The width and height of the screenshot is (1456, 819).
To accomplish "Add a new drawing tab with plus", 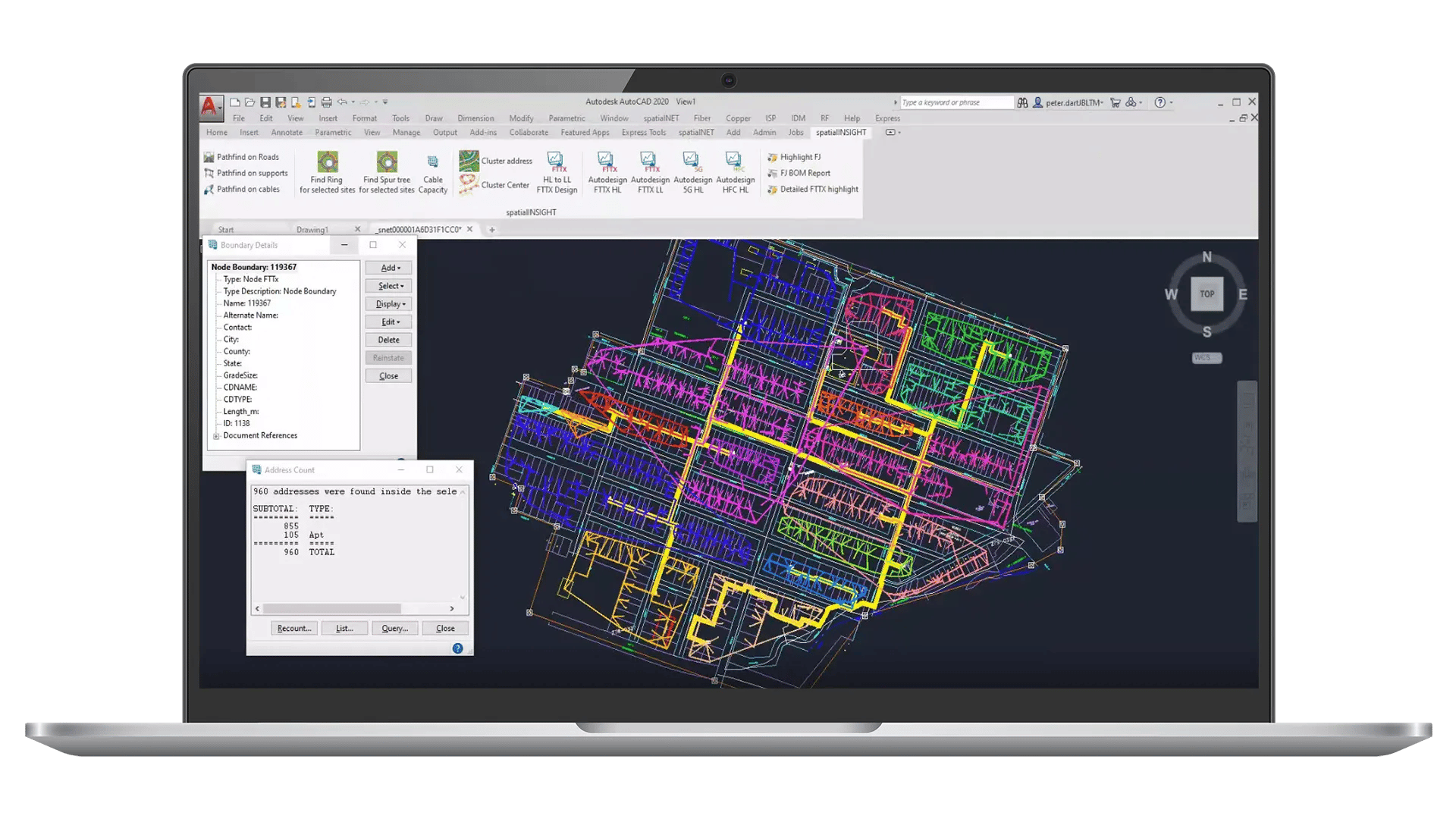I will pyautogui.click(x=491, y=230).
